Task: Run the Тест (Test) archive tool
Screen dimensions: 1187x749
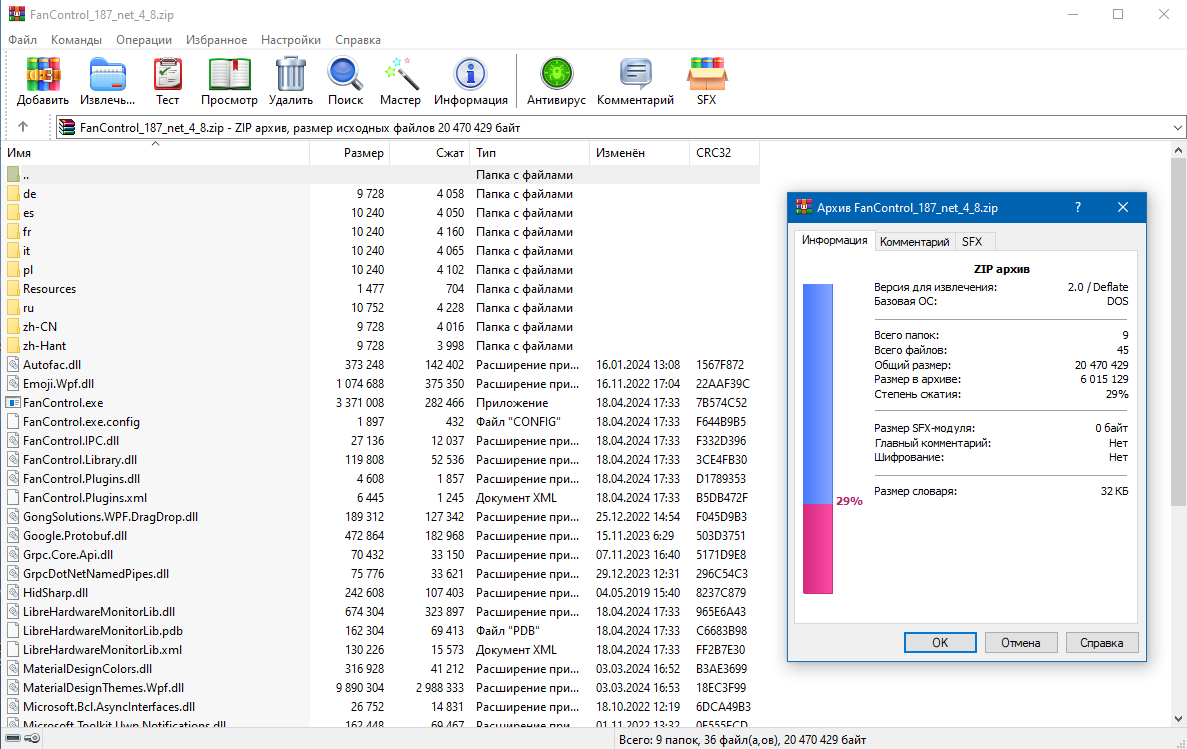Action: (x=167, y=80)
